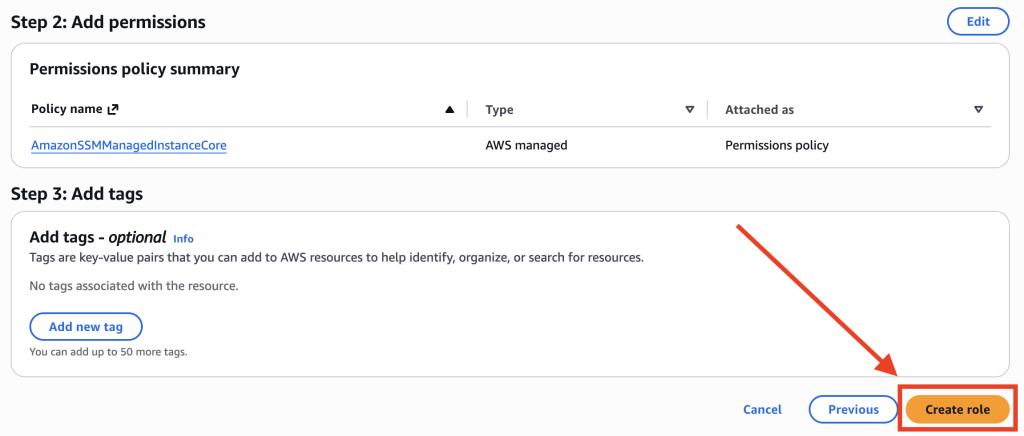Sort the Type column
1024x436 pixels.
click(690, 110)
